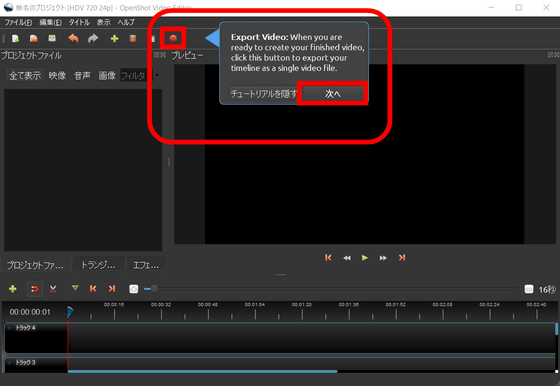Click the 次へ button in the tutorial
The width and height of the screenshot is (560, 386).
[332, 94]
